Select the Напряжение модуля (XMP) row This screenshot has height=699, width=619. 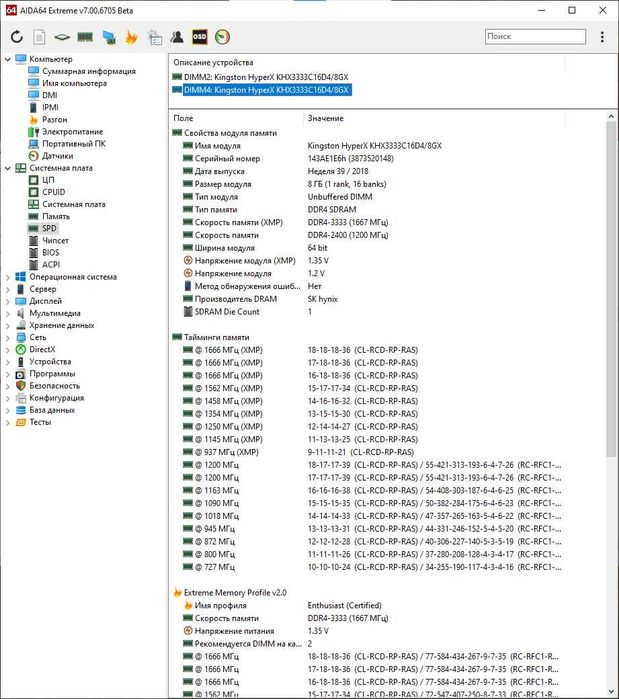(366, 261)
